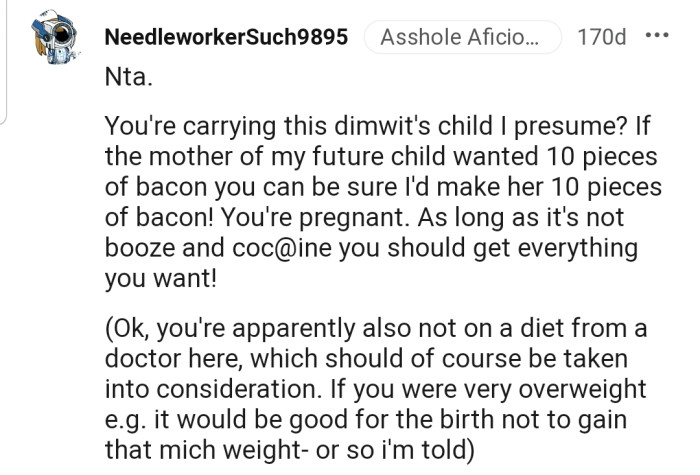The image size is (700, 475).
Task: Click the line starting "(Ok, you're apparently"
Action: coord(376,330)
